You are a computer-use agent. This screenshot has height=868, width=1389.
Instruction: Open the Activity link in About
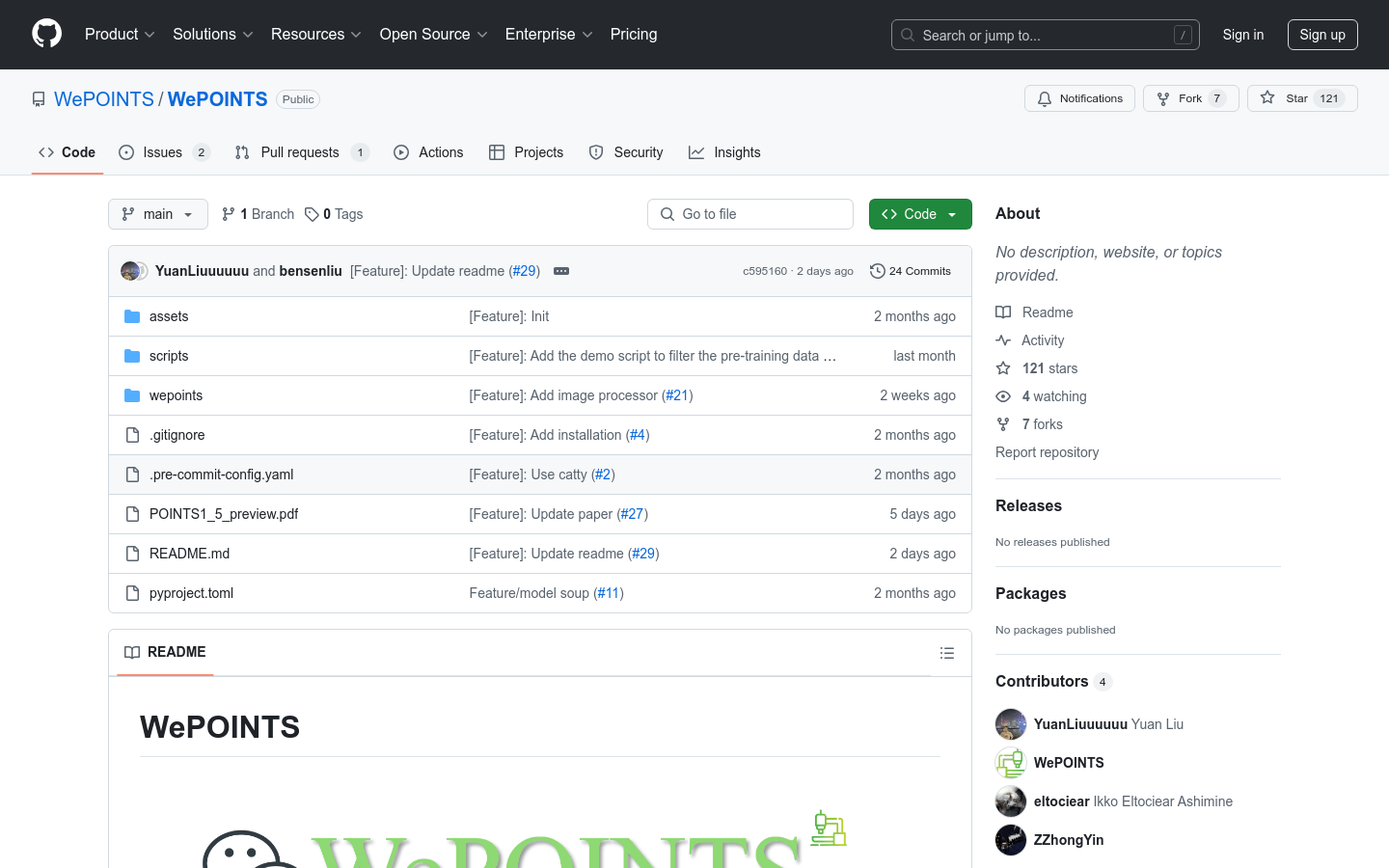1030,340
